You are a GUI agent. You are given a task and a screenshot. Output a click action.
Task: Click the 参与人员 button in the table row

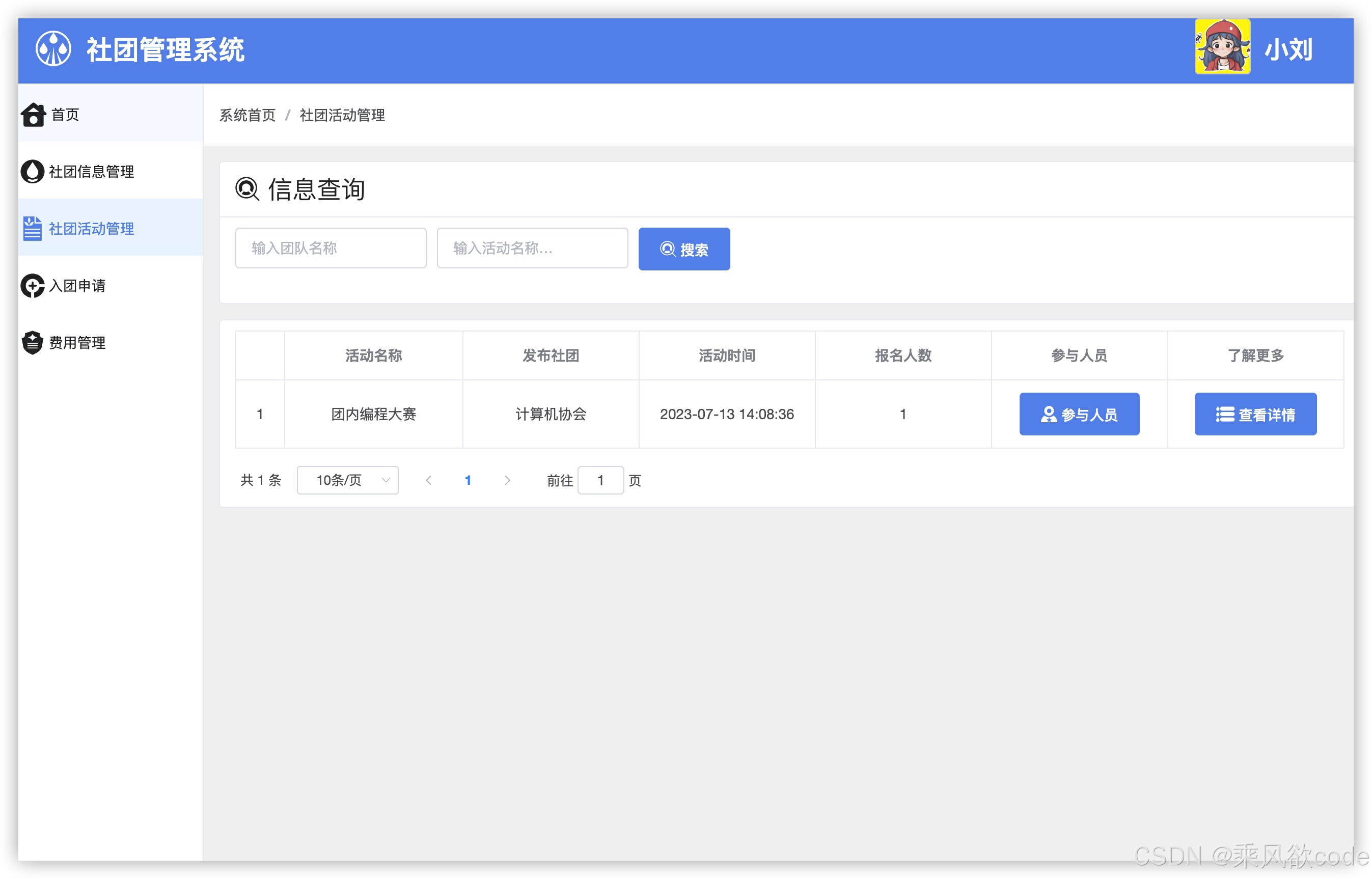[1079, 414]
